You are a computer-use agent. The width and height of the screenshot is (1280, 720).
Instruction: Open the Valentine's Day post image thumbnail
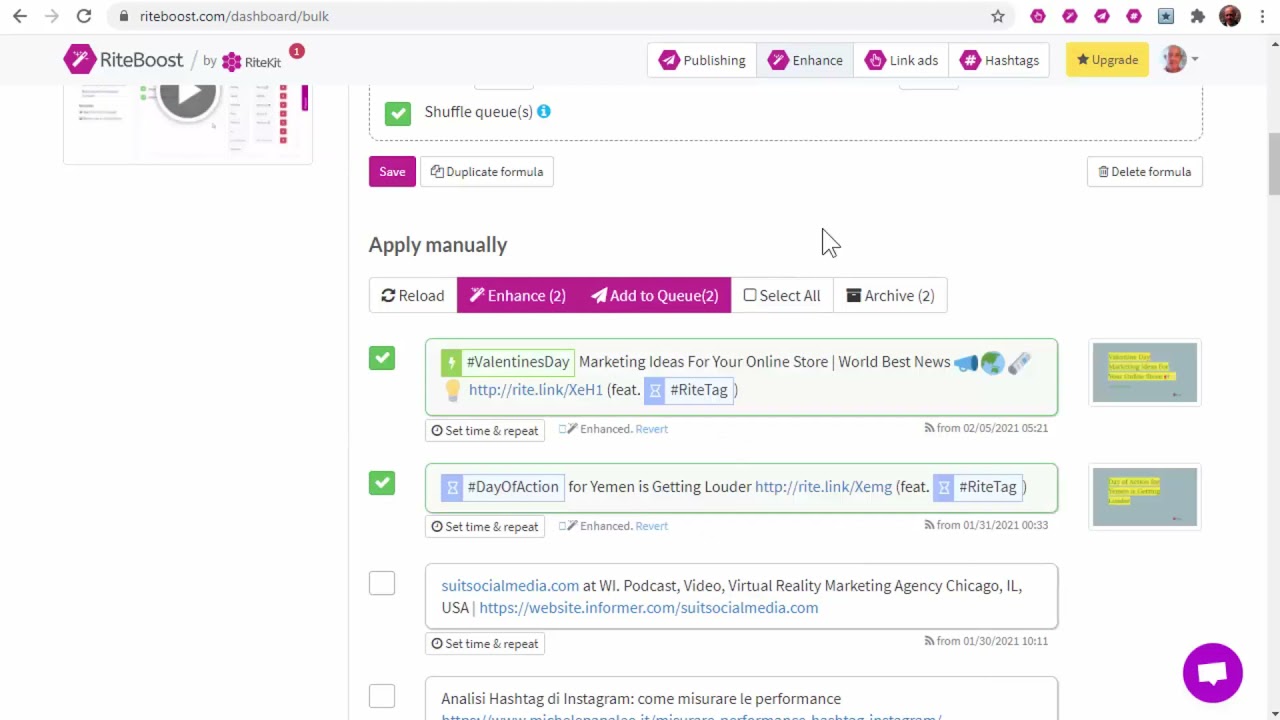pos(1145,372)
